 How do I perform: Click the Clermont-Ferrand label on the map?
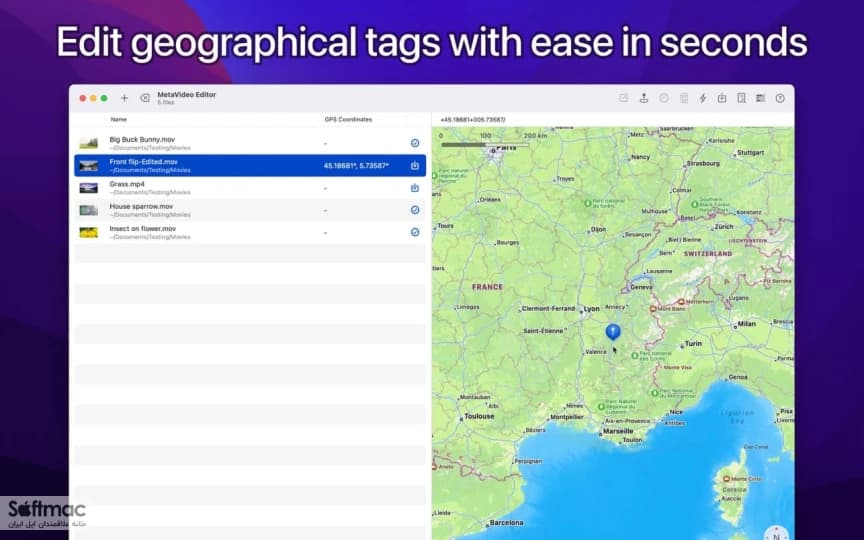click(x=548, y=309)
